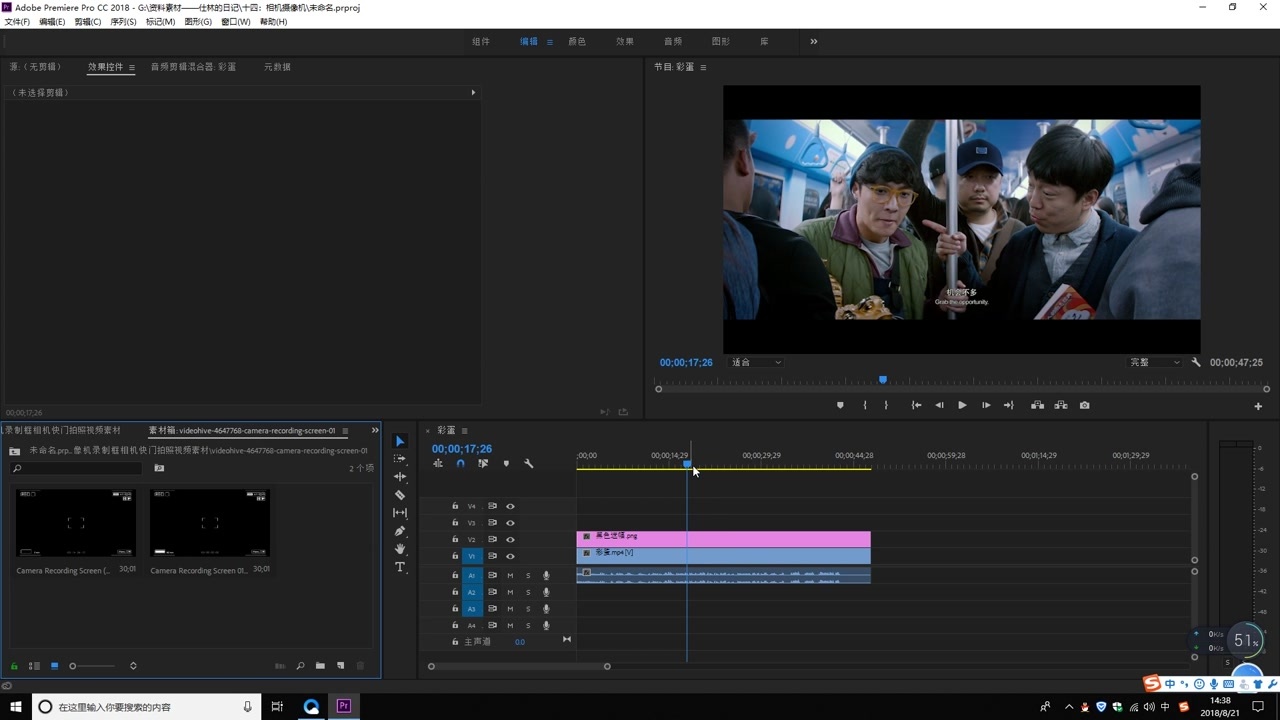
Task: Open 编辑 workspace menu
Action: click(x=549, y=42)
